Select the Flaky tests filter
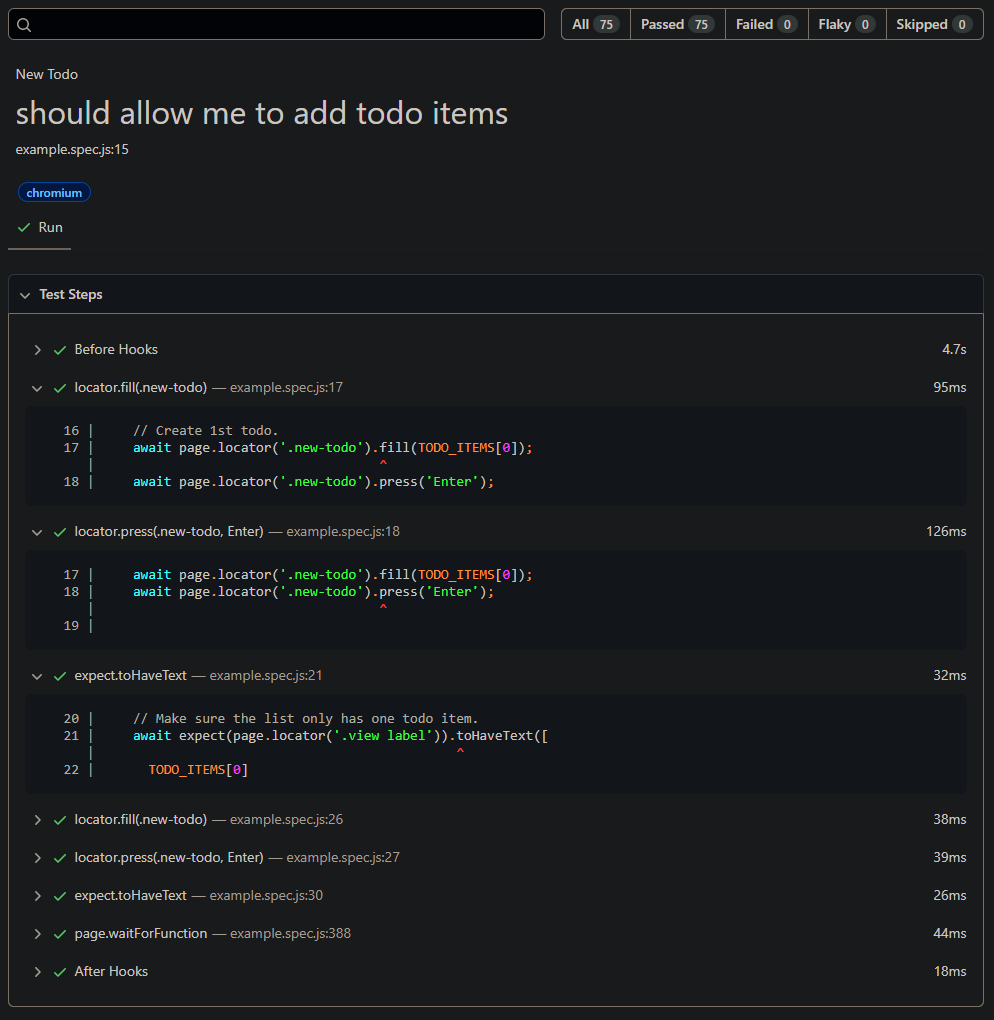Image resolution: width=994 pixels, height=1020 pixels. (846, 25)
